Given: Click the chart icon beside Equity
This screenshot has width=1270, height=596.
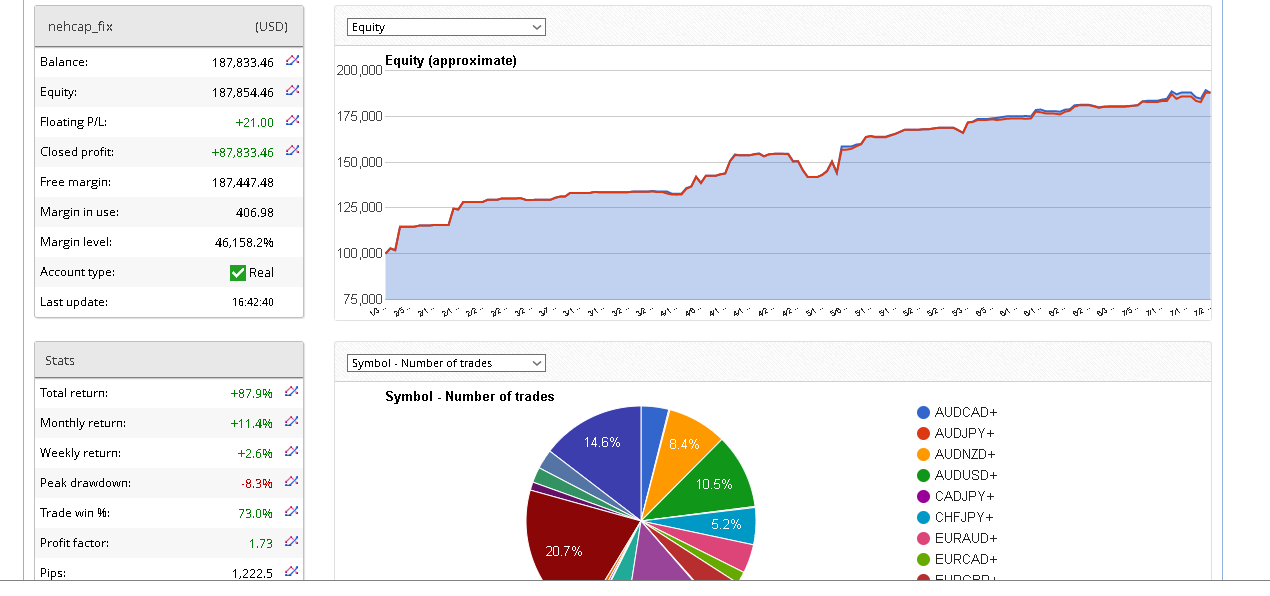Looking at the screenshot, I should [292, 91].
